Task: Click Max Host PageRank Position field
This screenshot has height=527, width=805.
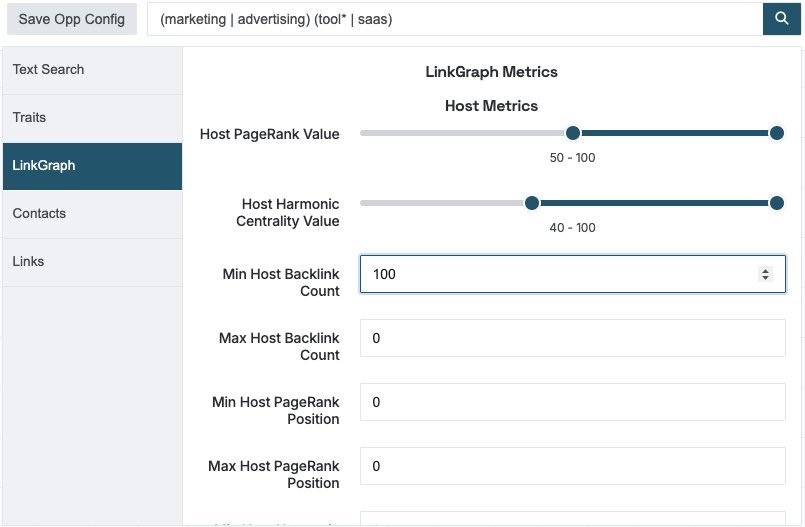Action: [x=572, y=466]
